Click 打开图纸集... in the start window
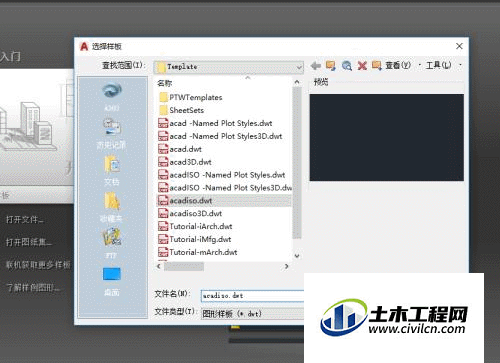 [28, 242]
